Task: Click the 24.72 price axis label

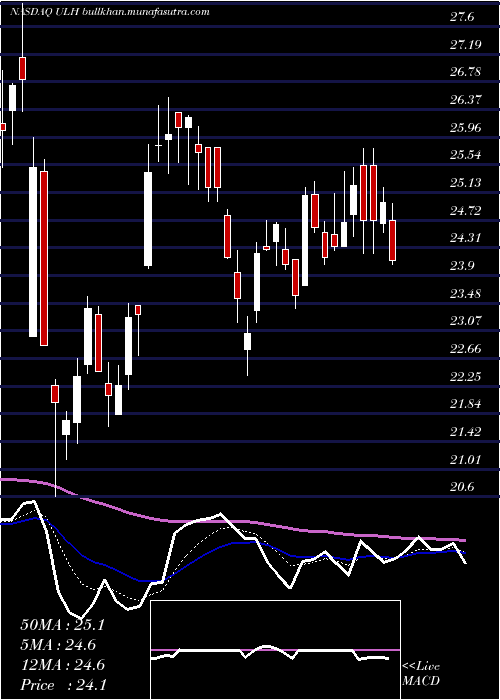Action: pyautogui.click(x=466, y=211)
